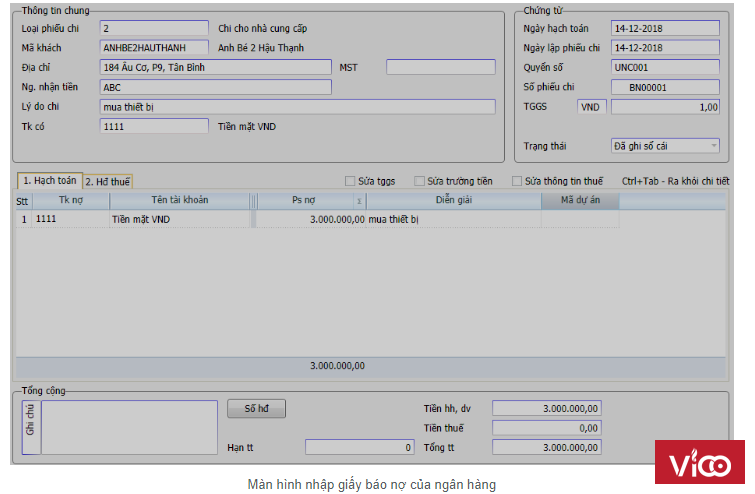The height and width of the screenshot is (494, 755).
Task: Toggle the Sửa thông tin thuế checkbox
Action: click(x=517, y=181)
